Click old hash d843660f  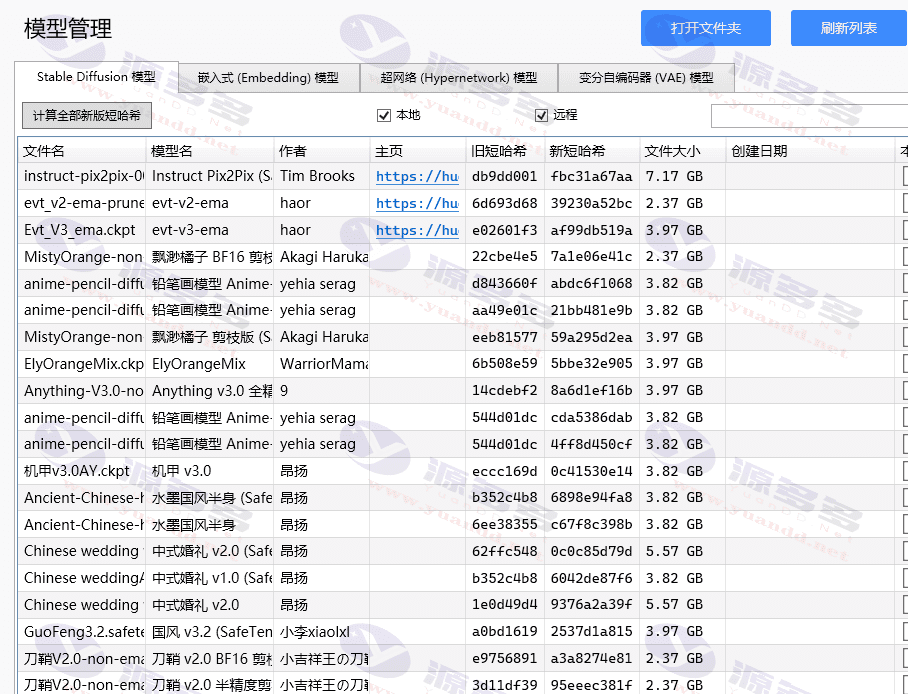(505, 283)
